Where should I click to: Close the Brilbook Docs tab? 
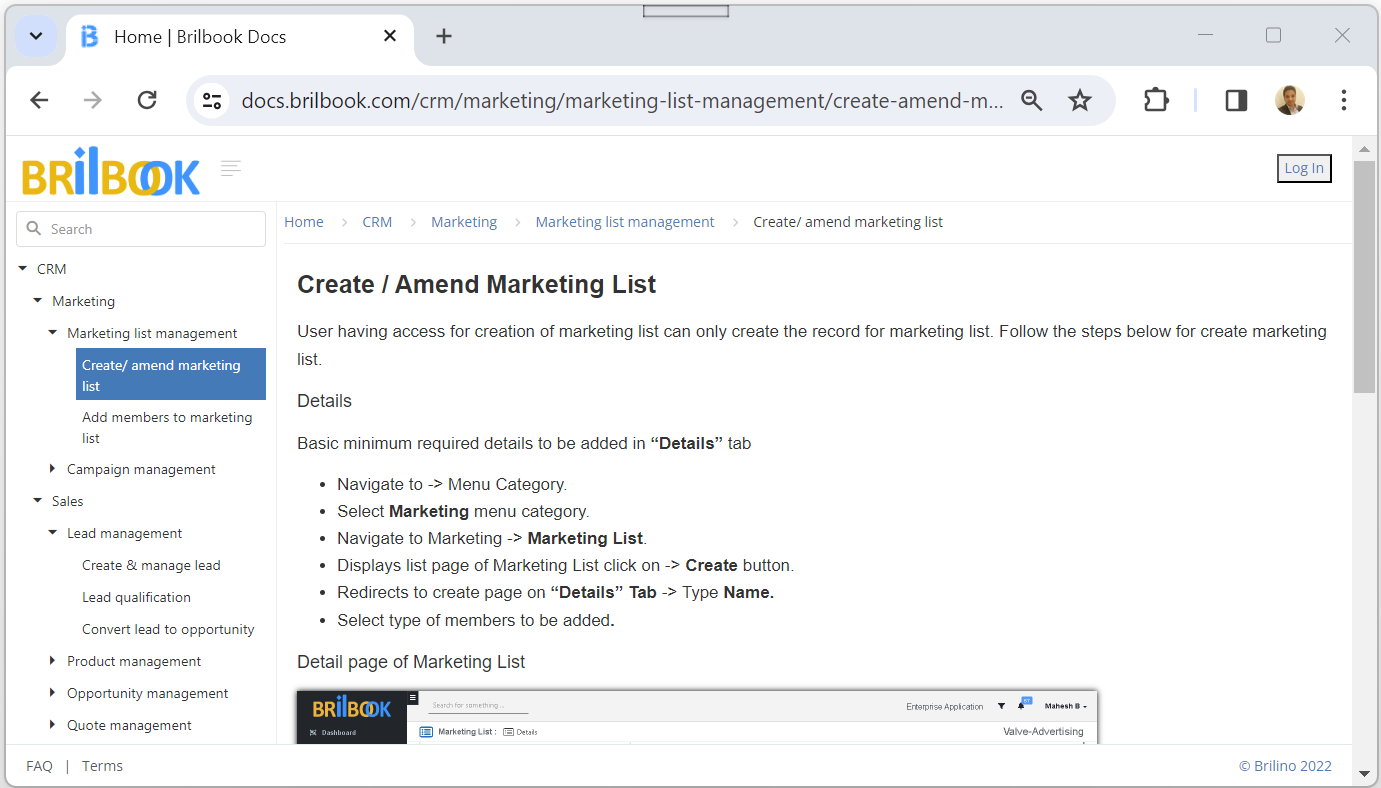(x=390, y=36)
